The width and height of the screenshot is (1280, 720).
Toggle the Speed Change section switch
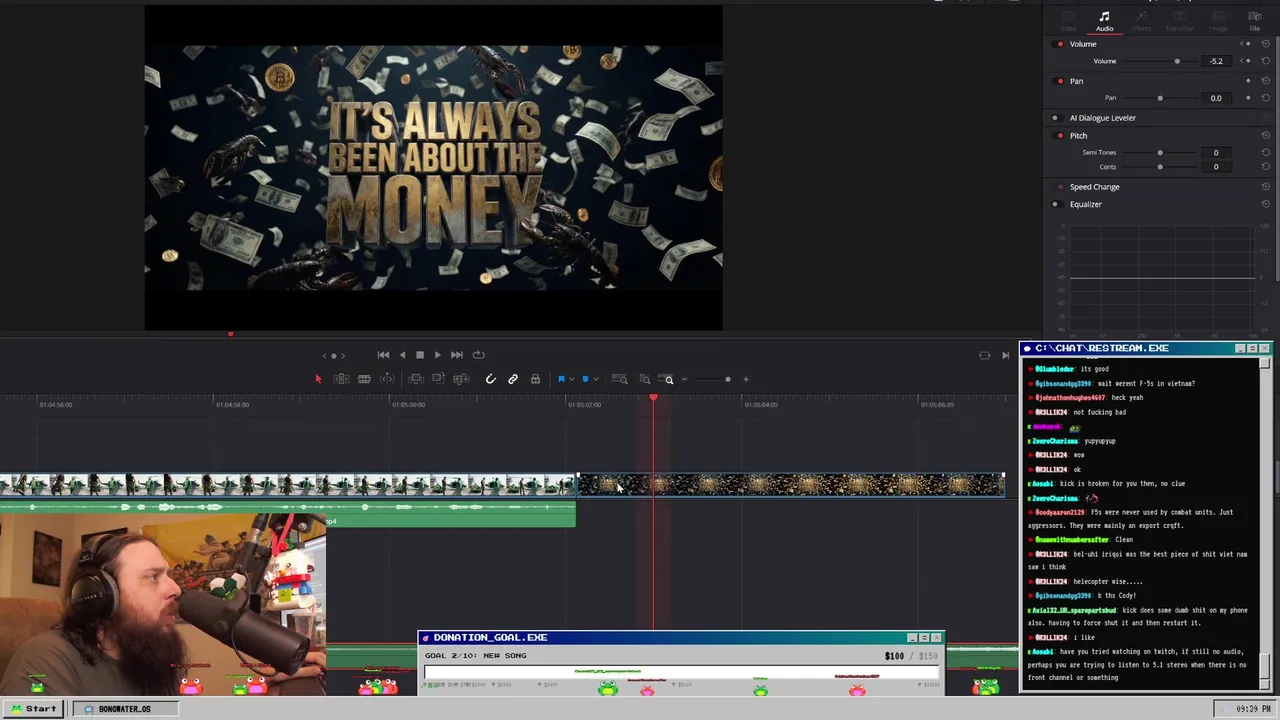(1059, 187)
